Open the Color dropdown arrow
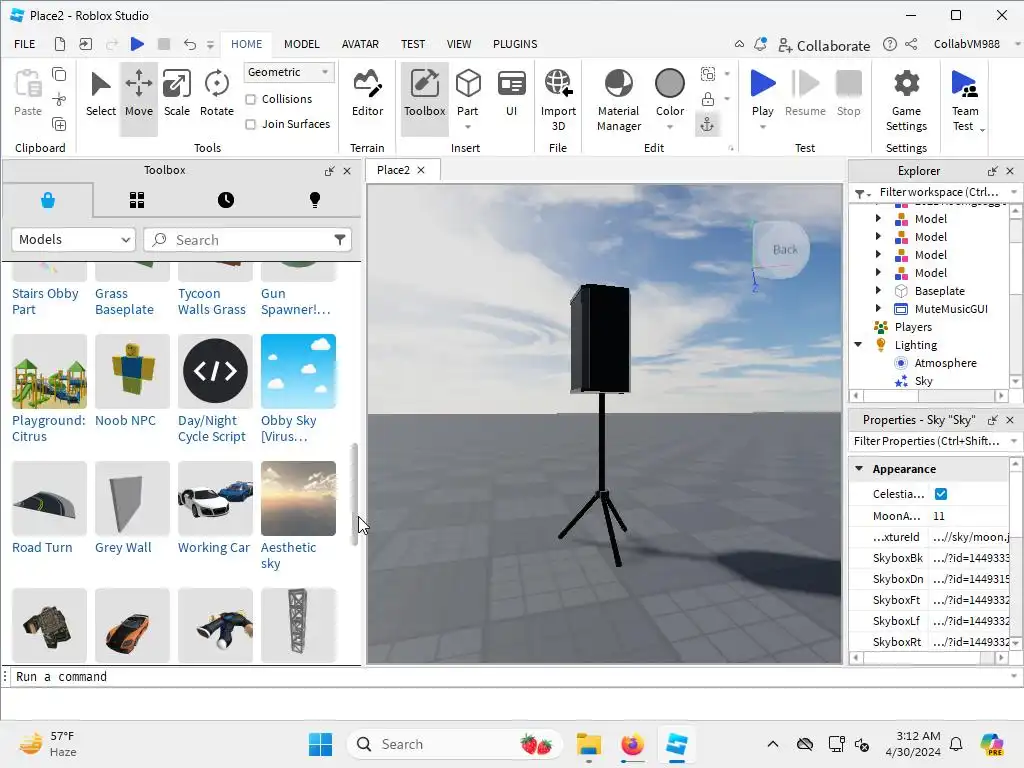This screenshot has width=1024, height=768. 669,127
